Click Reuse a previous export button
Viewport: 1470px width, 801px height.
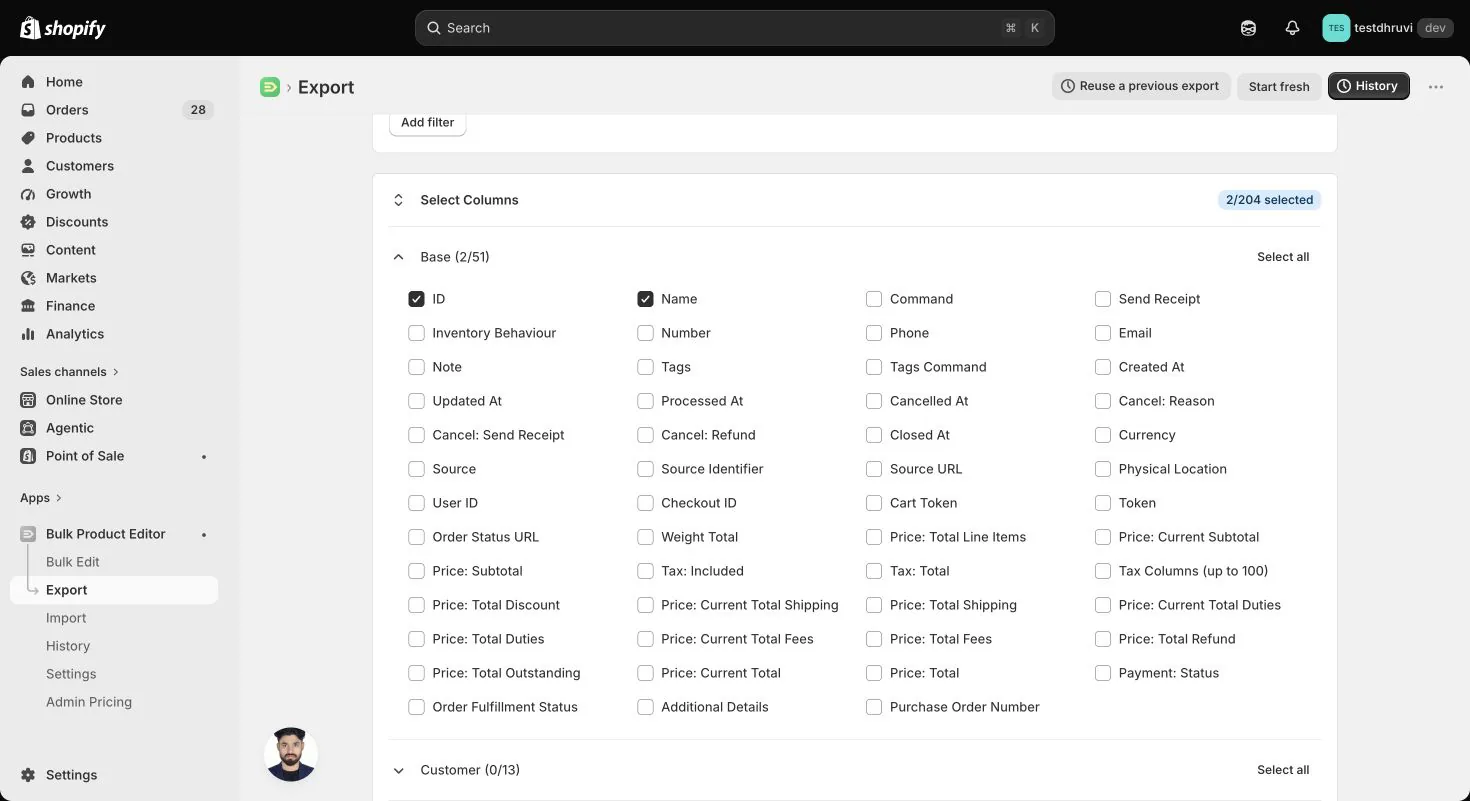1141,86
